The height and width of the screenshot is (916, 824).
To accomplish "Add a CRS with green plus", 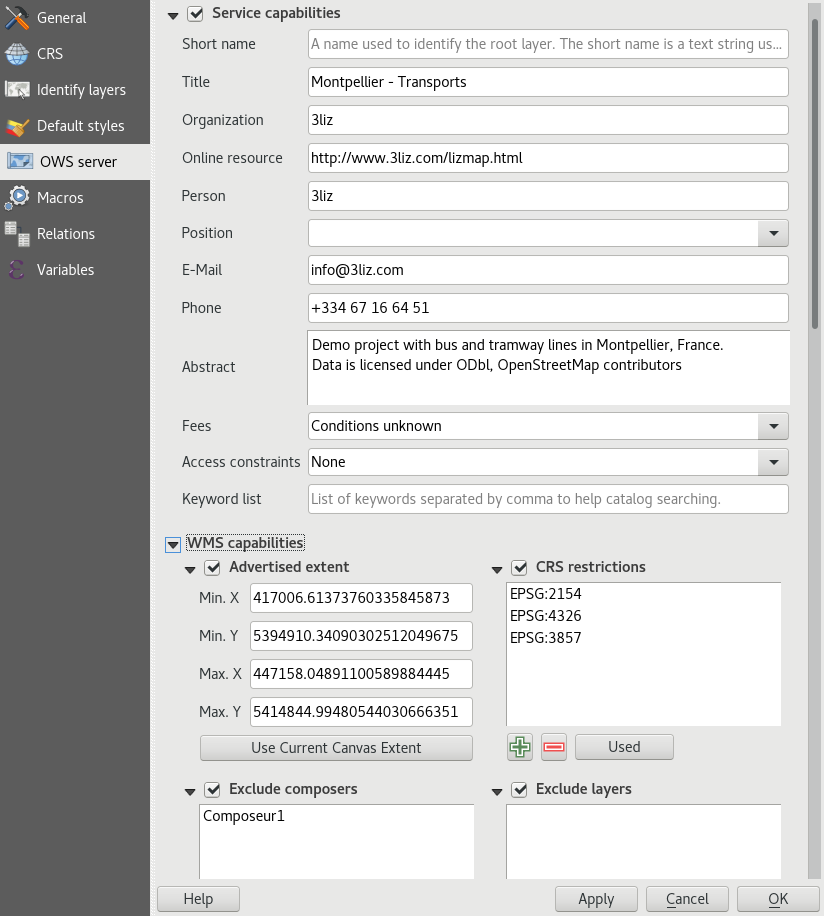I will [x=520, y=747].
